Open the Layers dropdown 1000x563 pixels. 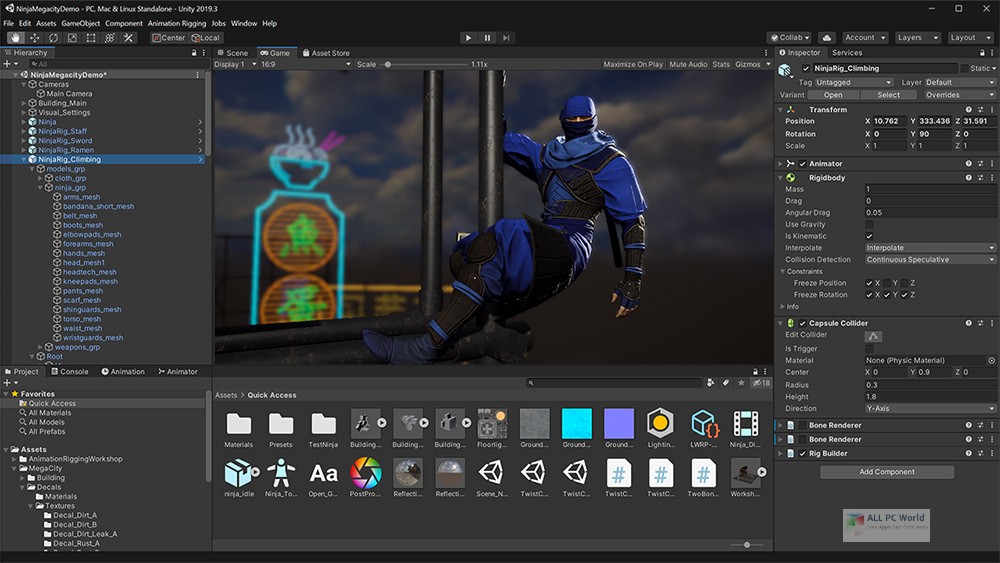point(917,38)
